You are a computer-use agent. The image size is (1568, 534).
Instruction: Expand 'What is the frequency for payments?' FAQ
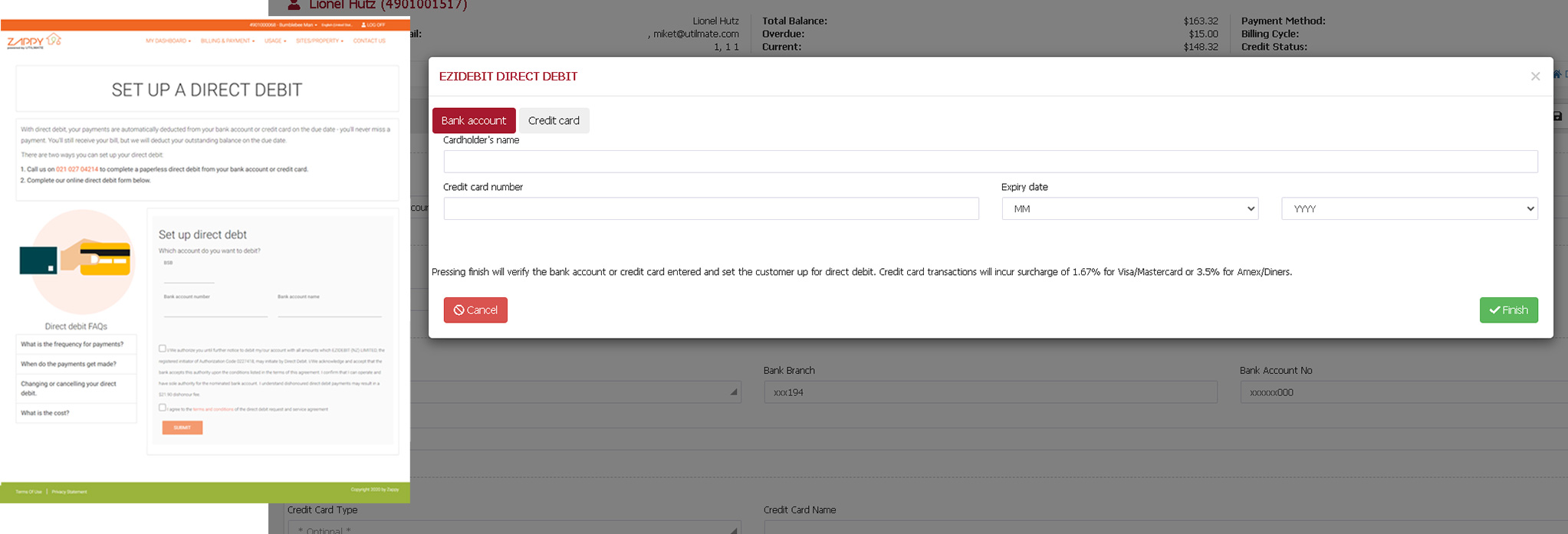coord(76,345)
